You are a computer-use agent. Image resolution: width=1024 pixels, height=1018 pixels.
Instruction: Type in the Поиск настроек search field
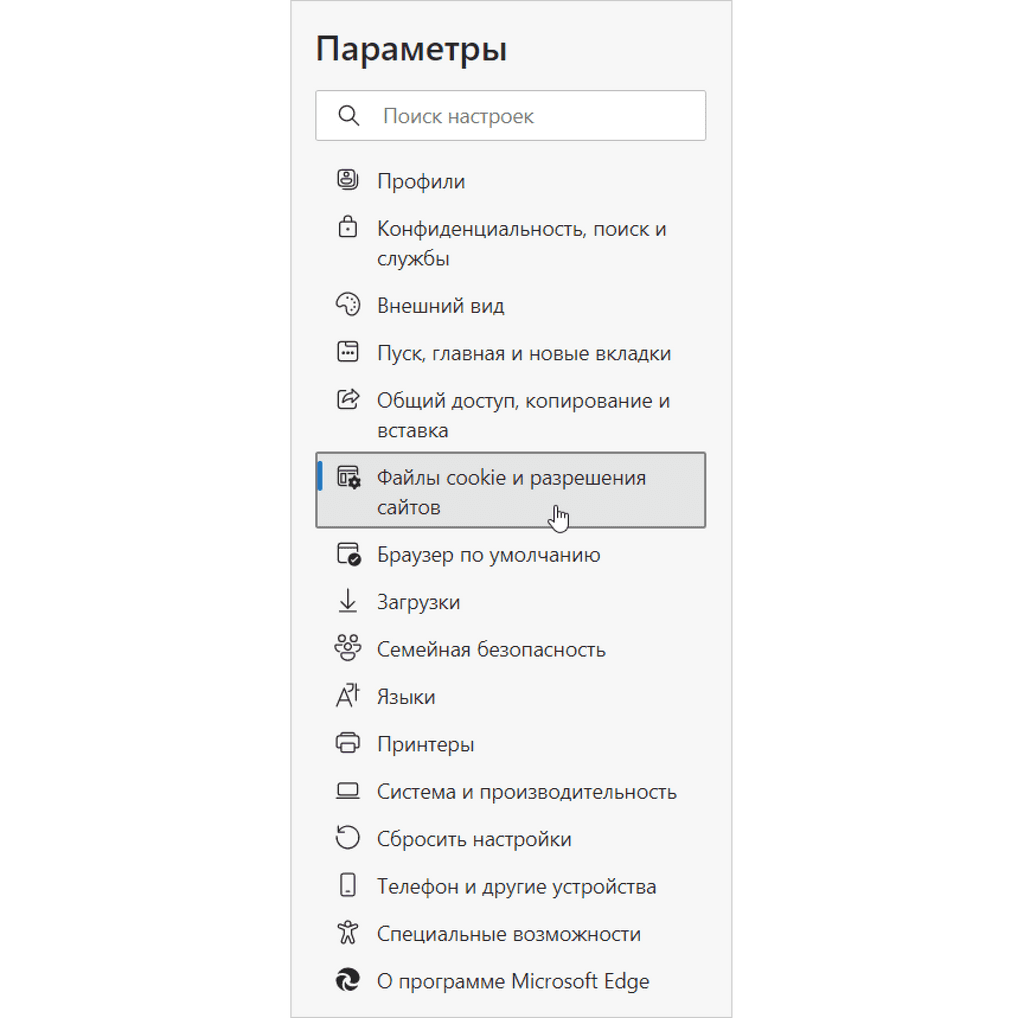click(x=530, y=116)
